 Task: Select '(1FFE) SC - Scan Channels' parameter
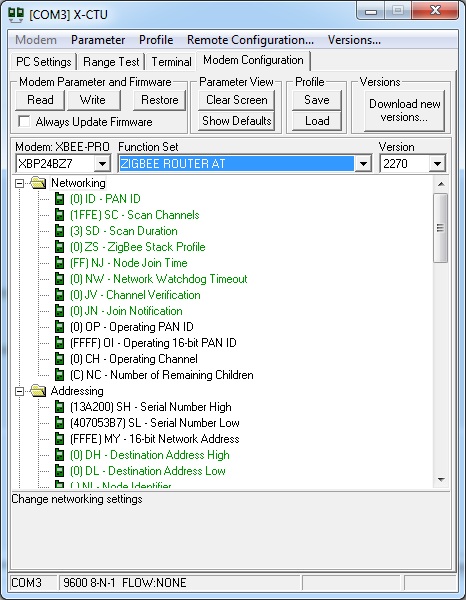click(135, 215)
